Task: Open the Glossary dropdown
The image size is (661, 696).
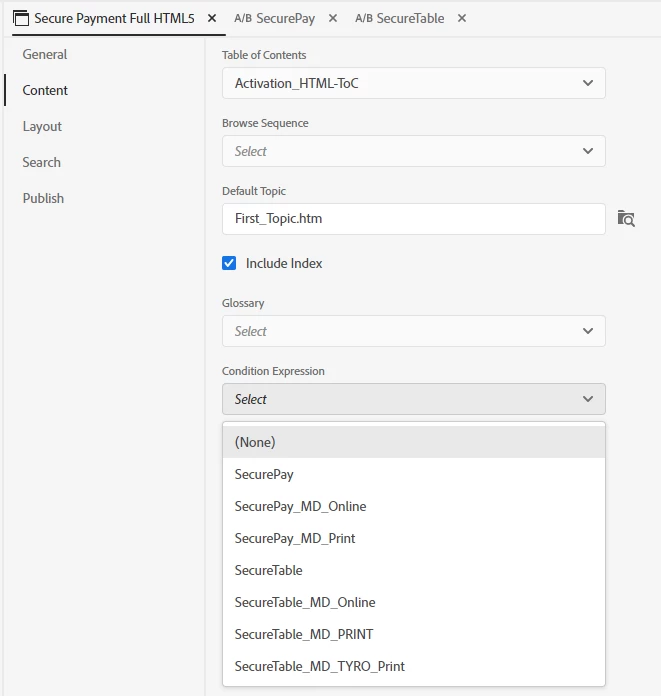Action: [413, 331]
